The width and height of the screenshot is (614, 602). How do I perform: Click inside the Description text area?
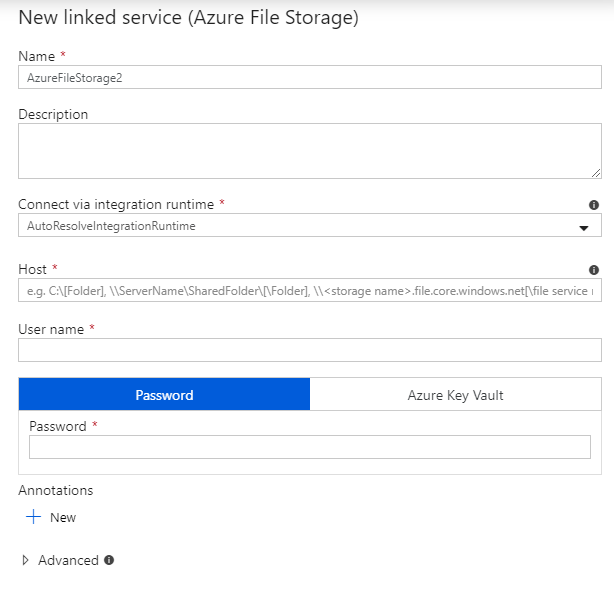coord(310,151)
